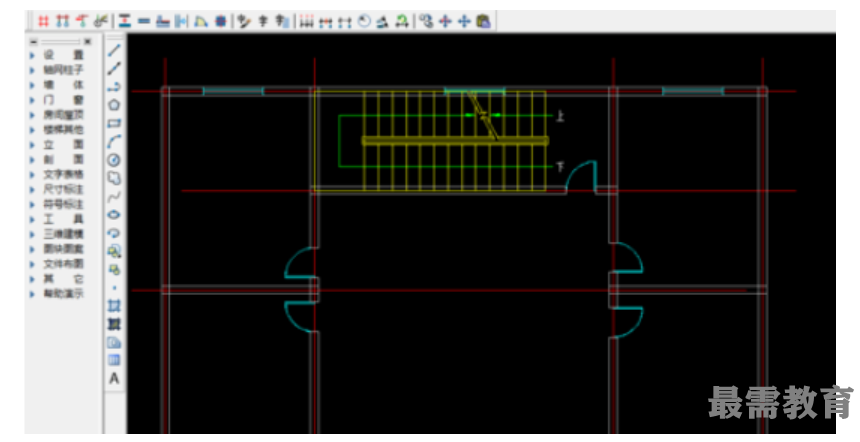The width and height of the screenshot is (860, 442).
Task: Expand the 楼梯其他 menu arrow
Action: tap(32, 130)
